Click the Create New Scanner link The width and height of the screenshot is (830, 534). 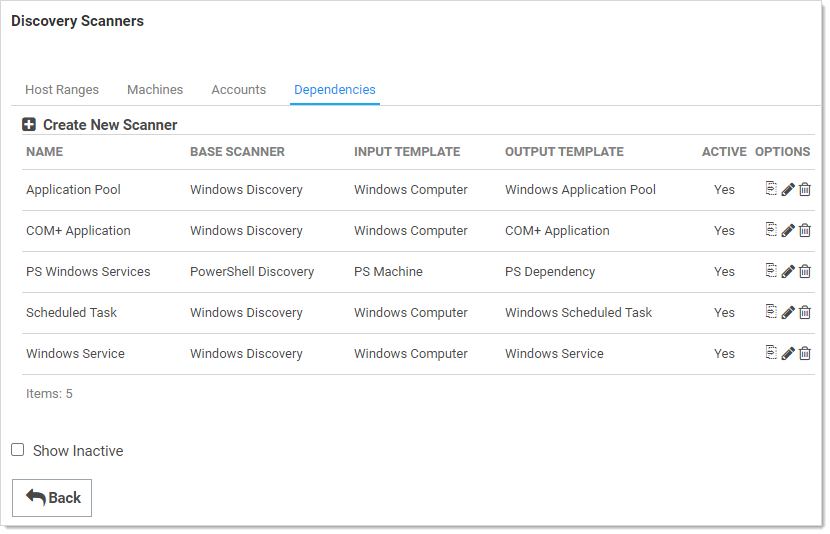110,125
